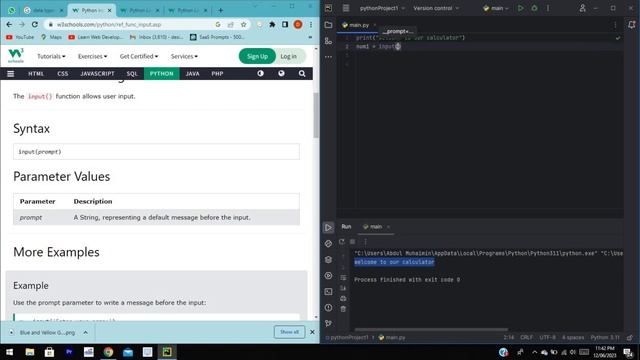Open the Project tool window folder icon
The width and height of the screenshot is (640, 360).
click(328, 25)
